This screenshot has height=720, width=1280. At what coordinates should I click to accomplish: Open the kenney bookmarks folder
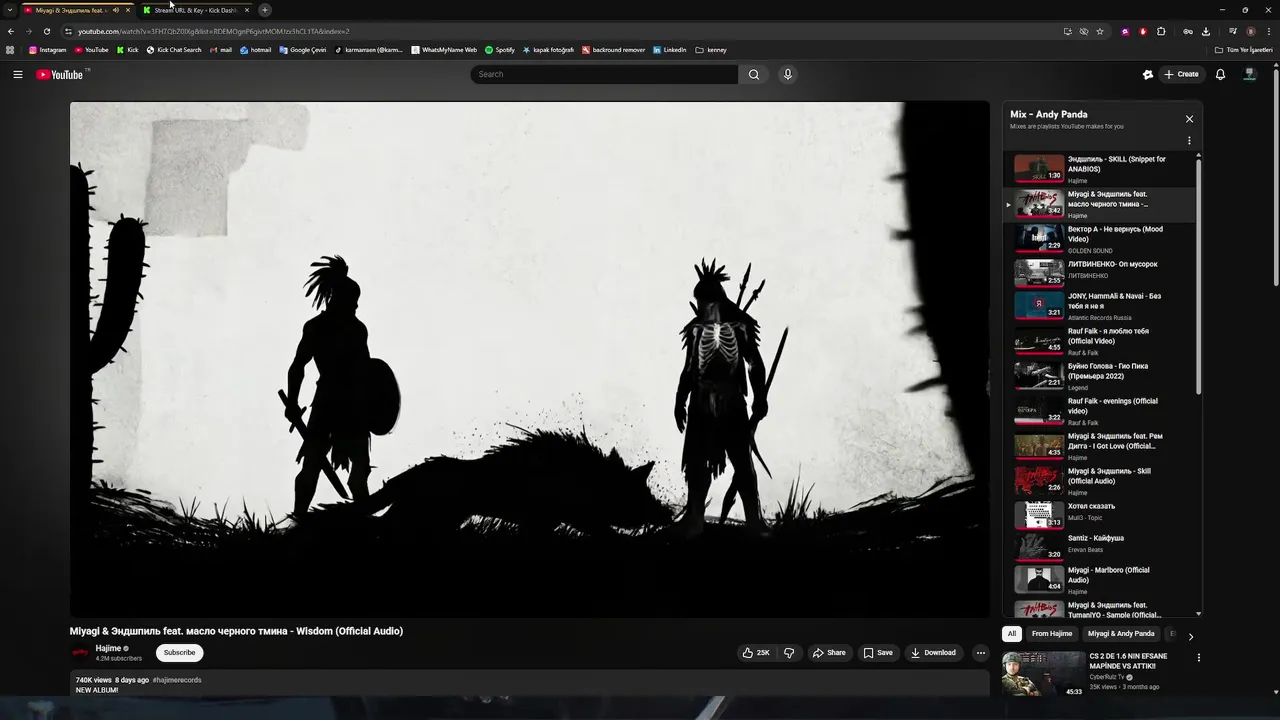click(x=711, y=50)
